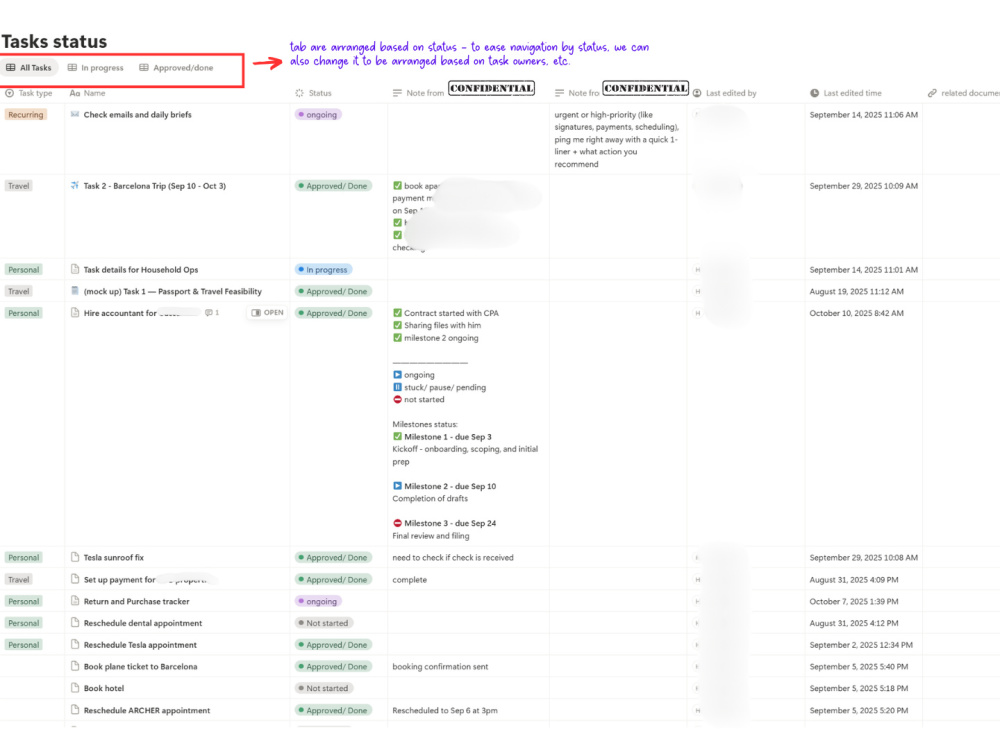Click the document icon of Passport & Travel Feasibility

tap(75, 291)
